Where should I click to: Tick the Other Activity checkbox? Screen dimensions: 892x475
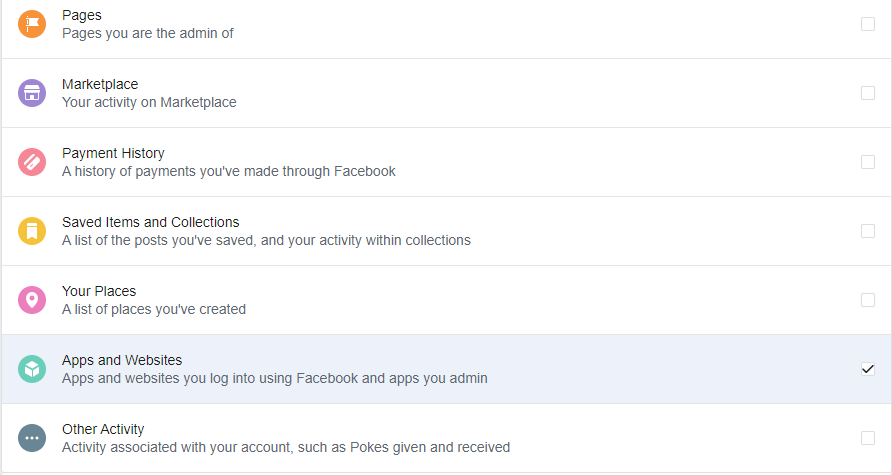(x=868, y=438)
